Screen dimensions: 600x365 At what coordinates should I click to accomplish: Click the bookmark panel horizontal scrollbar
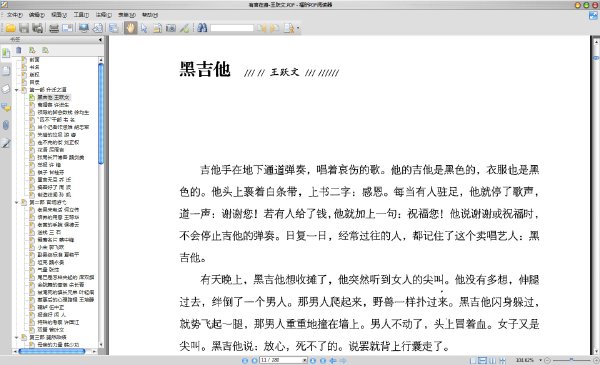tap(52, 351)
